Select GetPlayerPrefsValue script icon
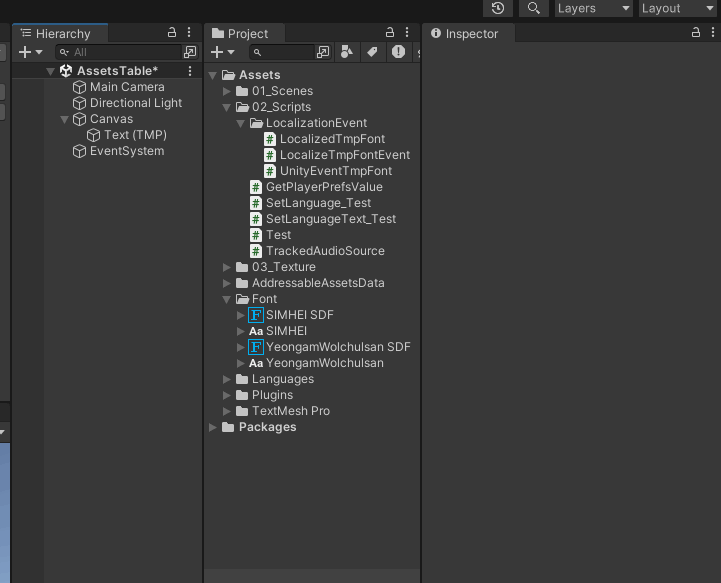This screenshot has width=721, height=583. pos(256,187)
